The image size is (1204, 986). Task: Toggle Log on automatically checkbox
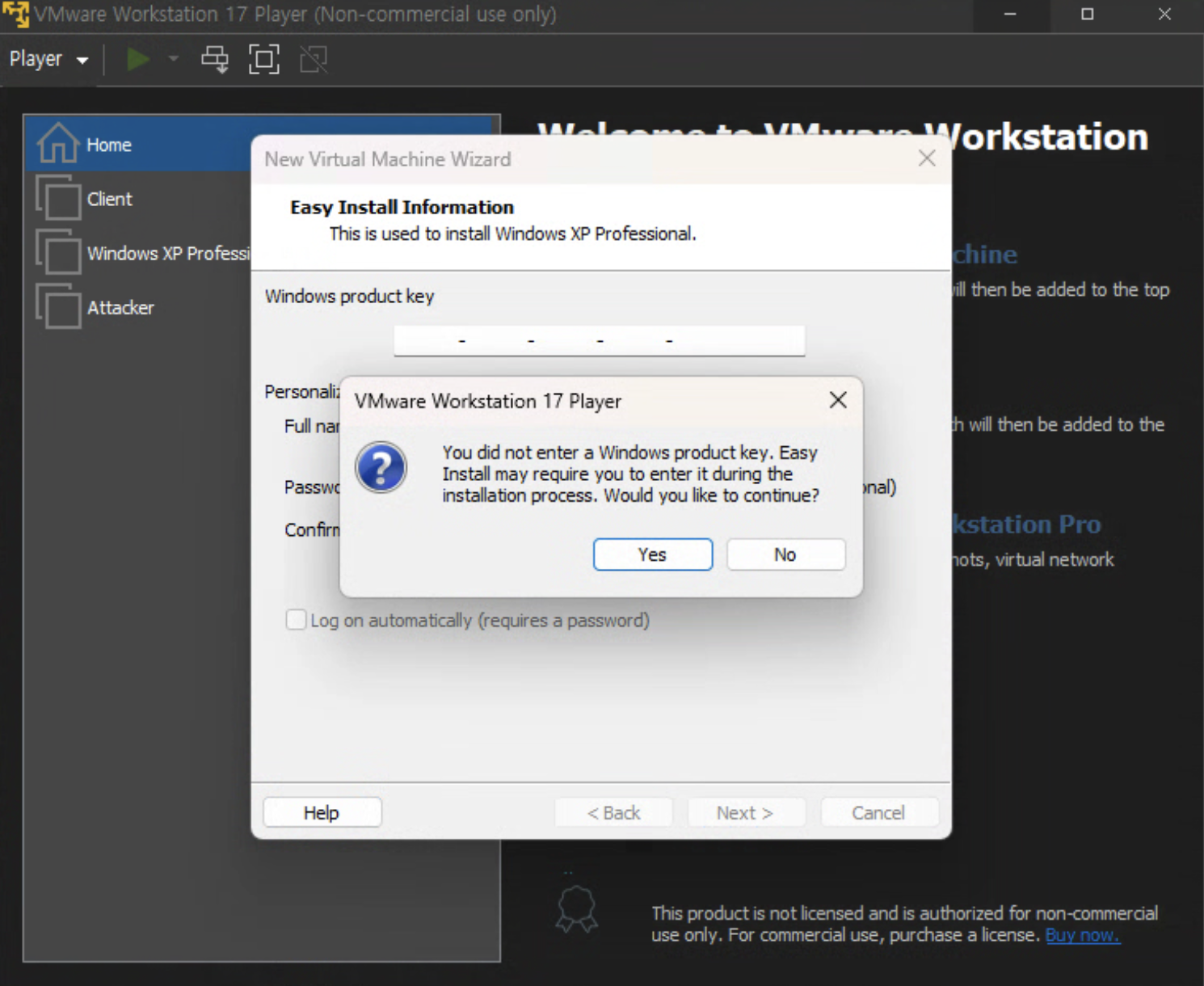pos(297,620)
